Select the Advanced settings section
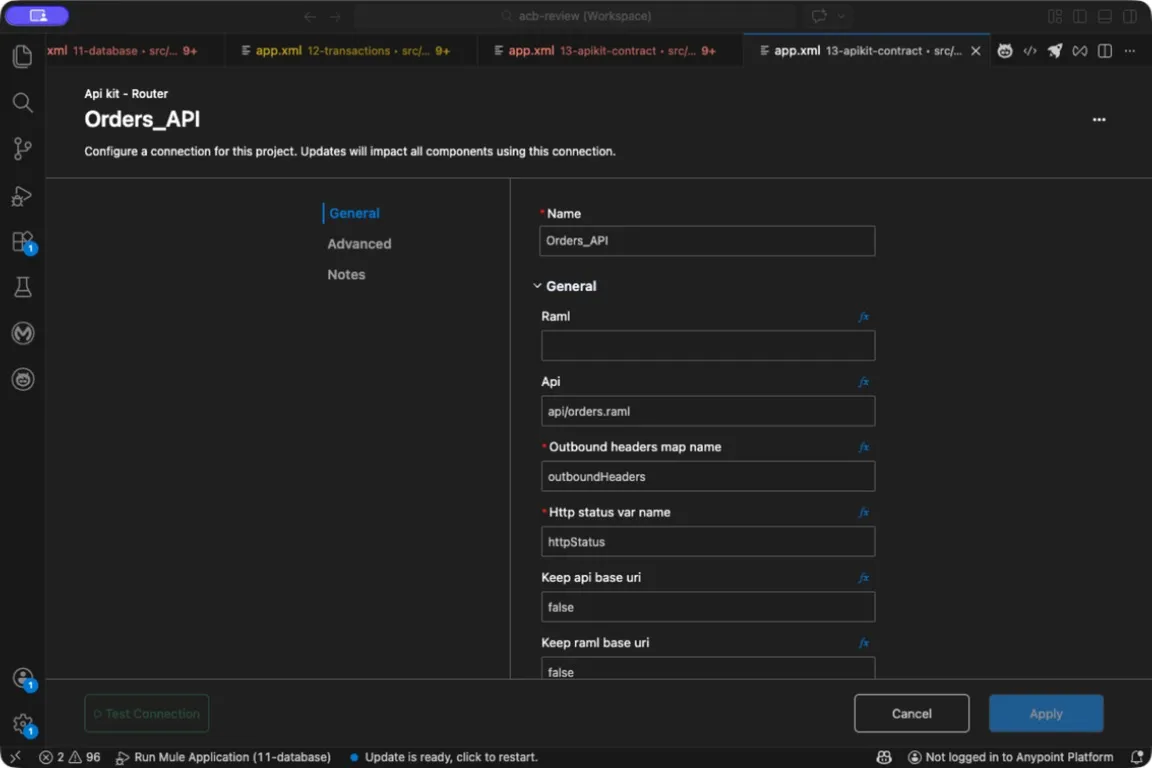 pos(359,244)
